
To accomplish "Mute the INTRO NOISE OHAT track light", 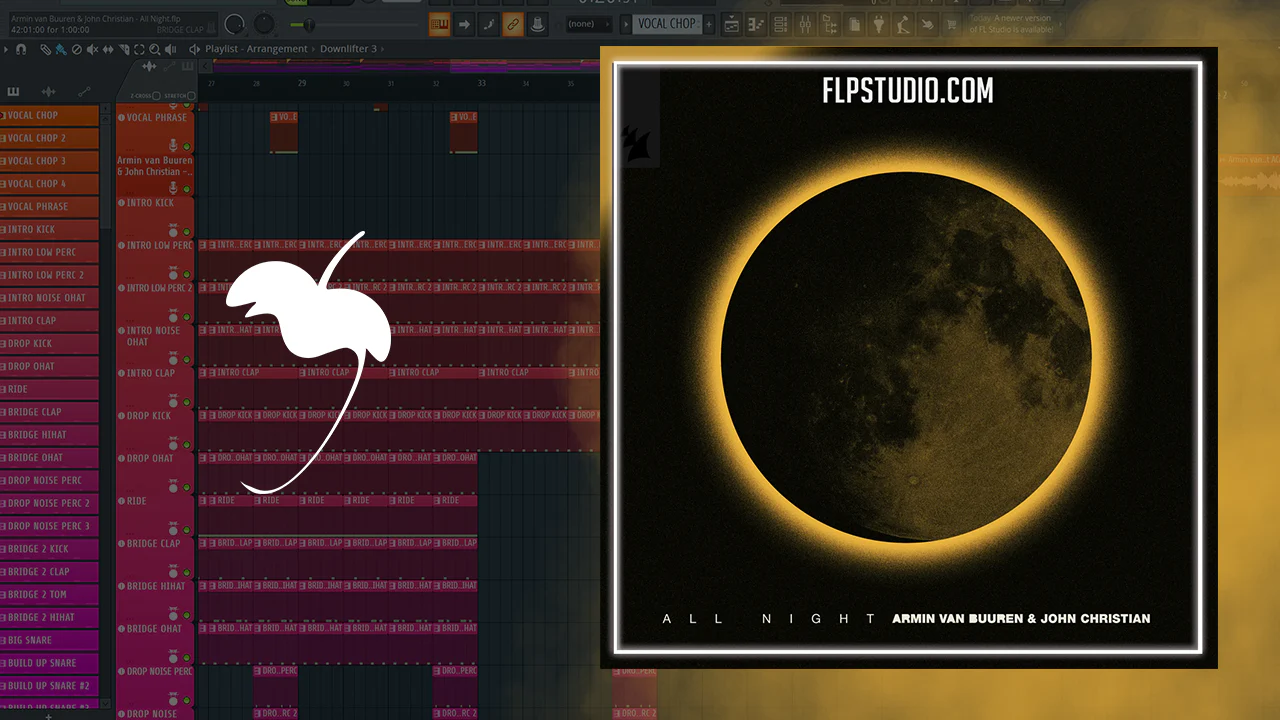I will [x=187, y=361].
